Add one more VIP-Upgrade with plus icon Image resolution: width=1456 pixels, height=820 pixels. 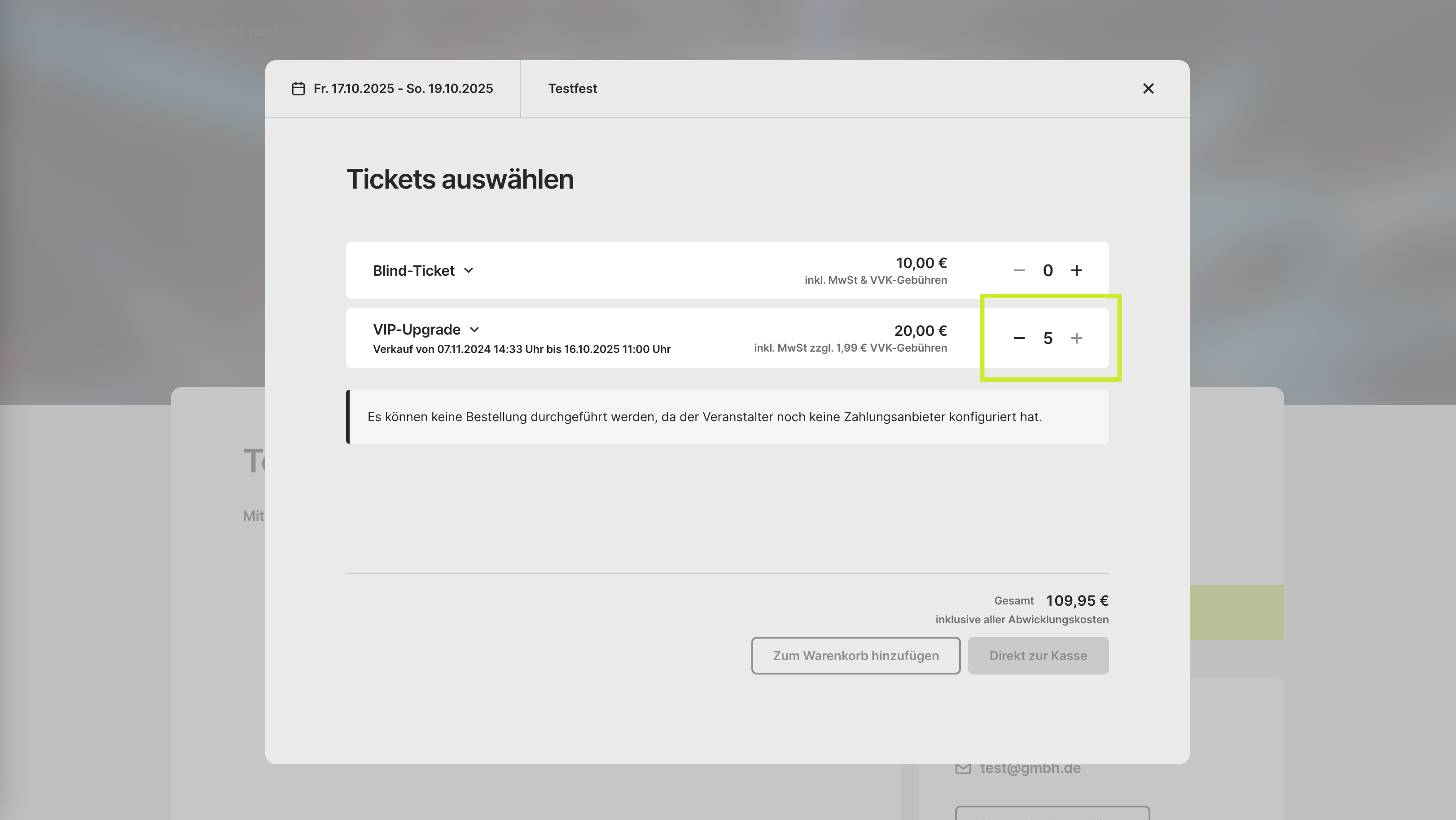point(1077,338)
